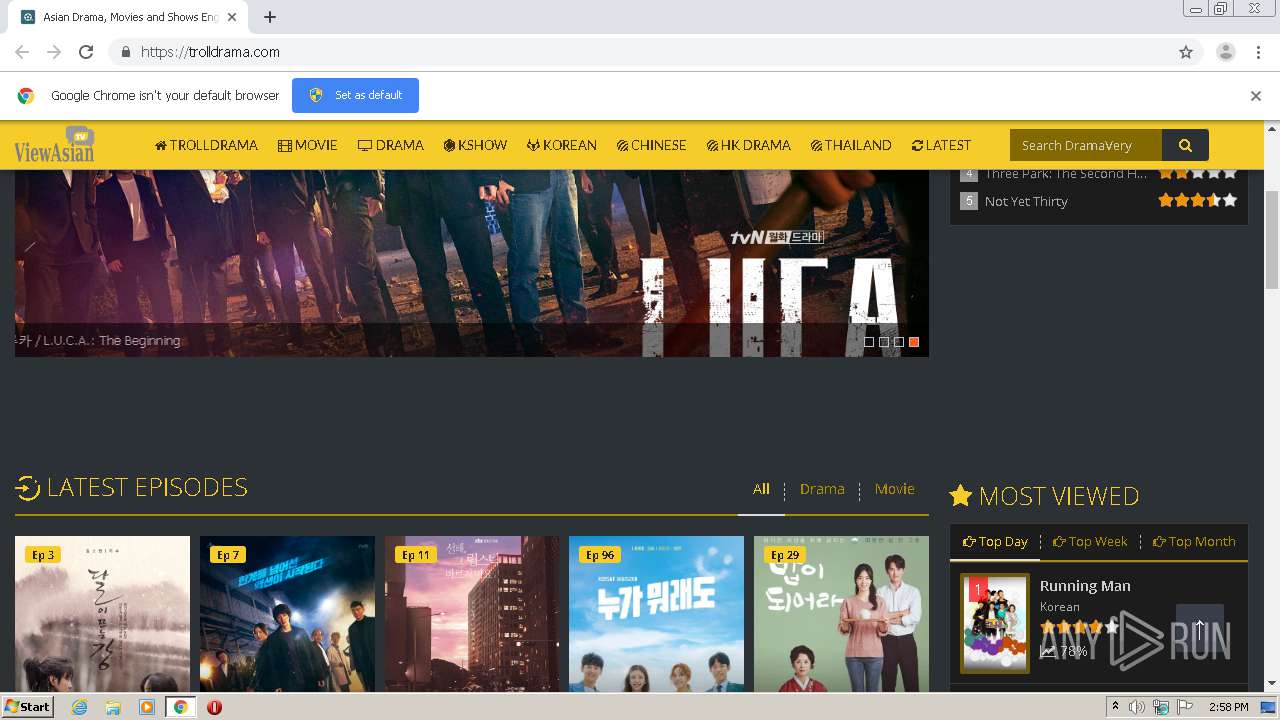Go forward in Chrome

pyautogui.click(x=54, y=52)
